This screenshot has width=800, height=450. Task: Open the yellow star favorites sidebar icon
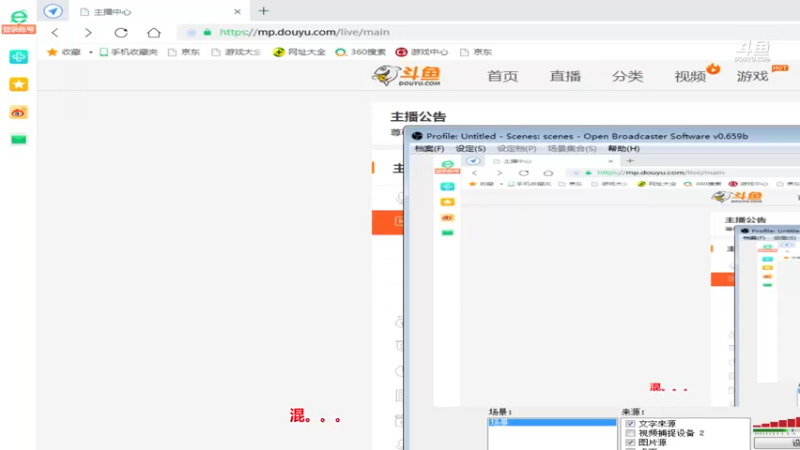(x=18, y=84)
